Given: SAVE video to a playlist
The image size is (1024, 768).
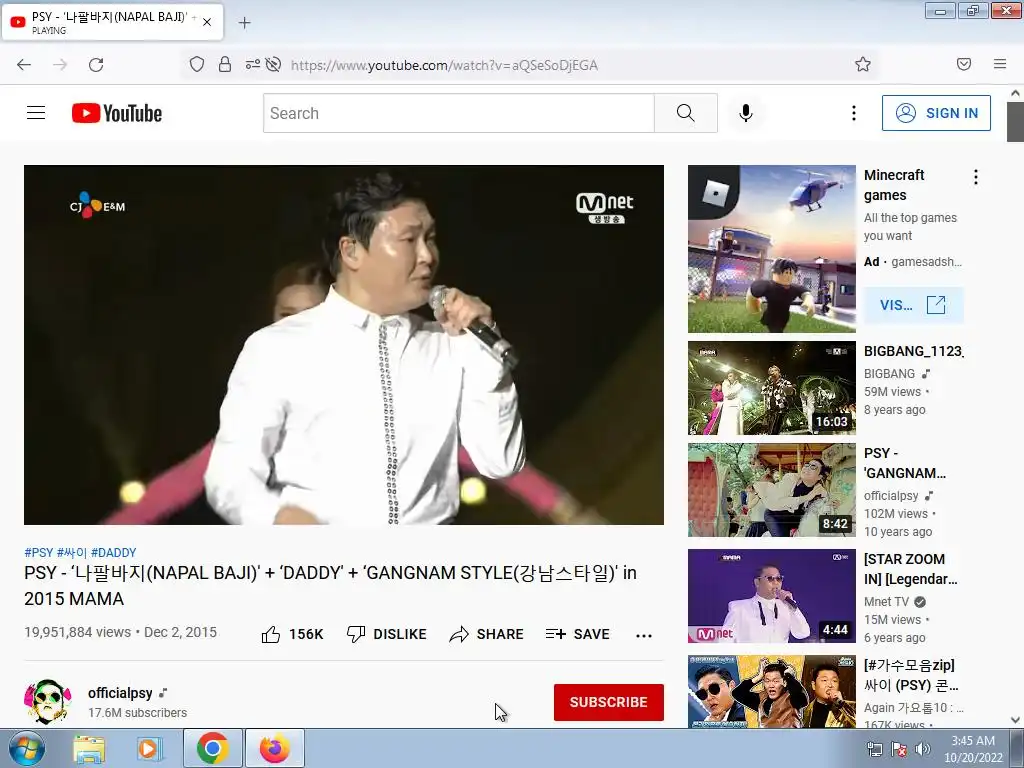Looking at the screenshot, I should pyautogui.click(x=578, y=634).
